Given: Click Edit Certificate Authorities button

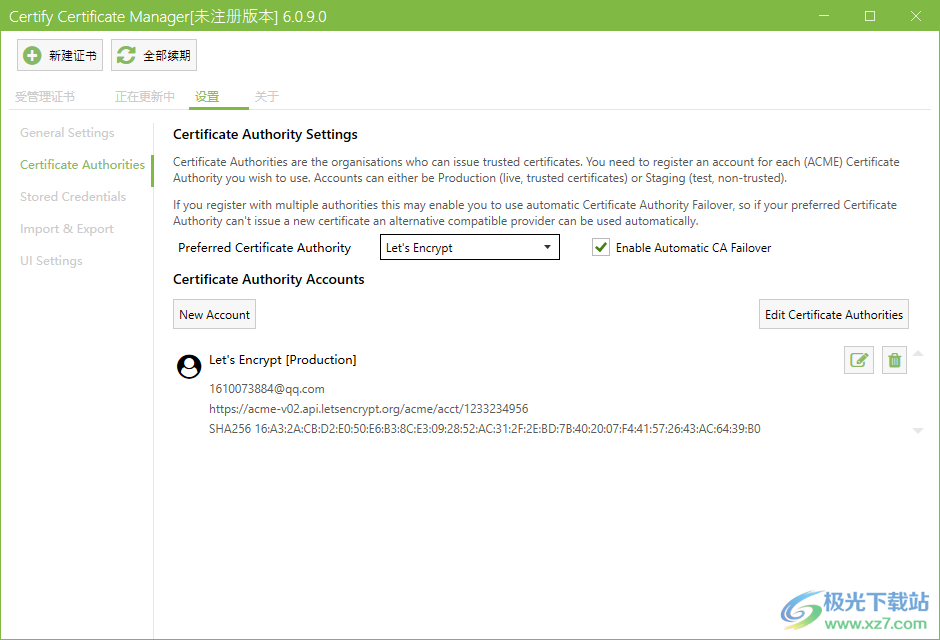Looking at the screenshot, I should click(833, 315).
